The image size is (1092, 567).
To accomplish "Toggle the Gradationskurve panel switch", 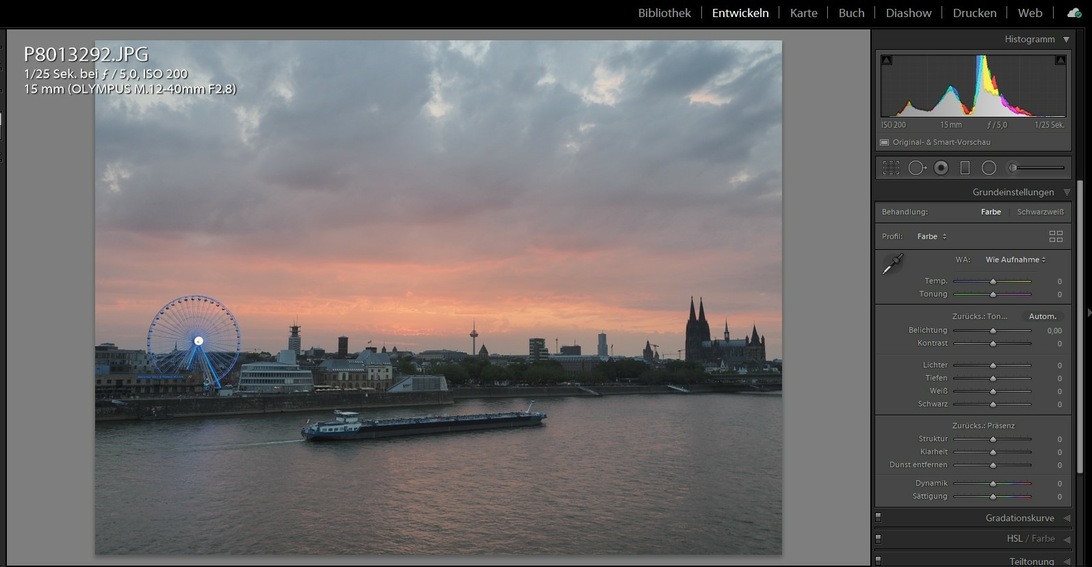I will [878, 518].
